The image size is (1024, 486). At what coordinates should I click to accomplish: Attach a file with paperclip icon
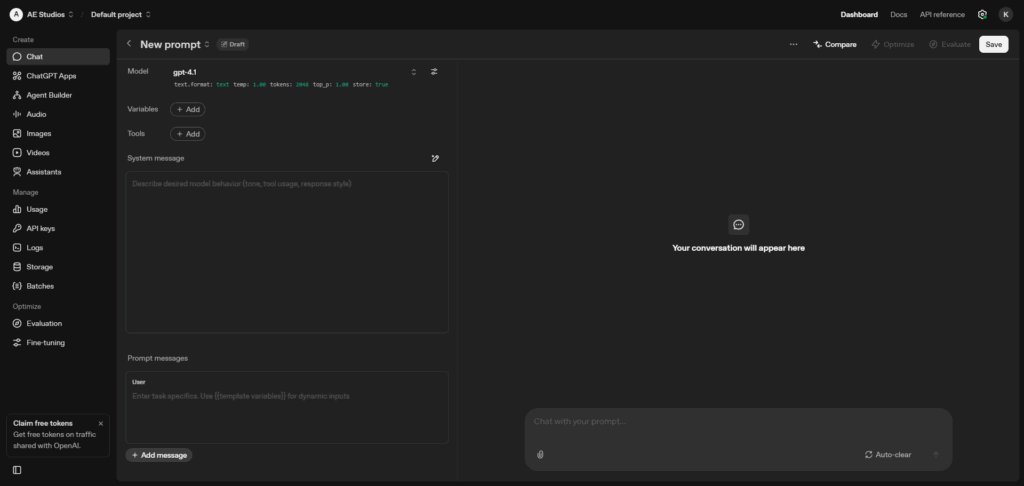coord(540,455)
